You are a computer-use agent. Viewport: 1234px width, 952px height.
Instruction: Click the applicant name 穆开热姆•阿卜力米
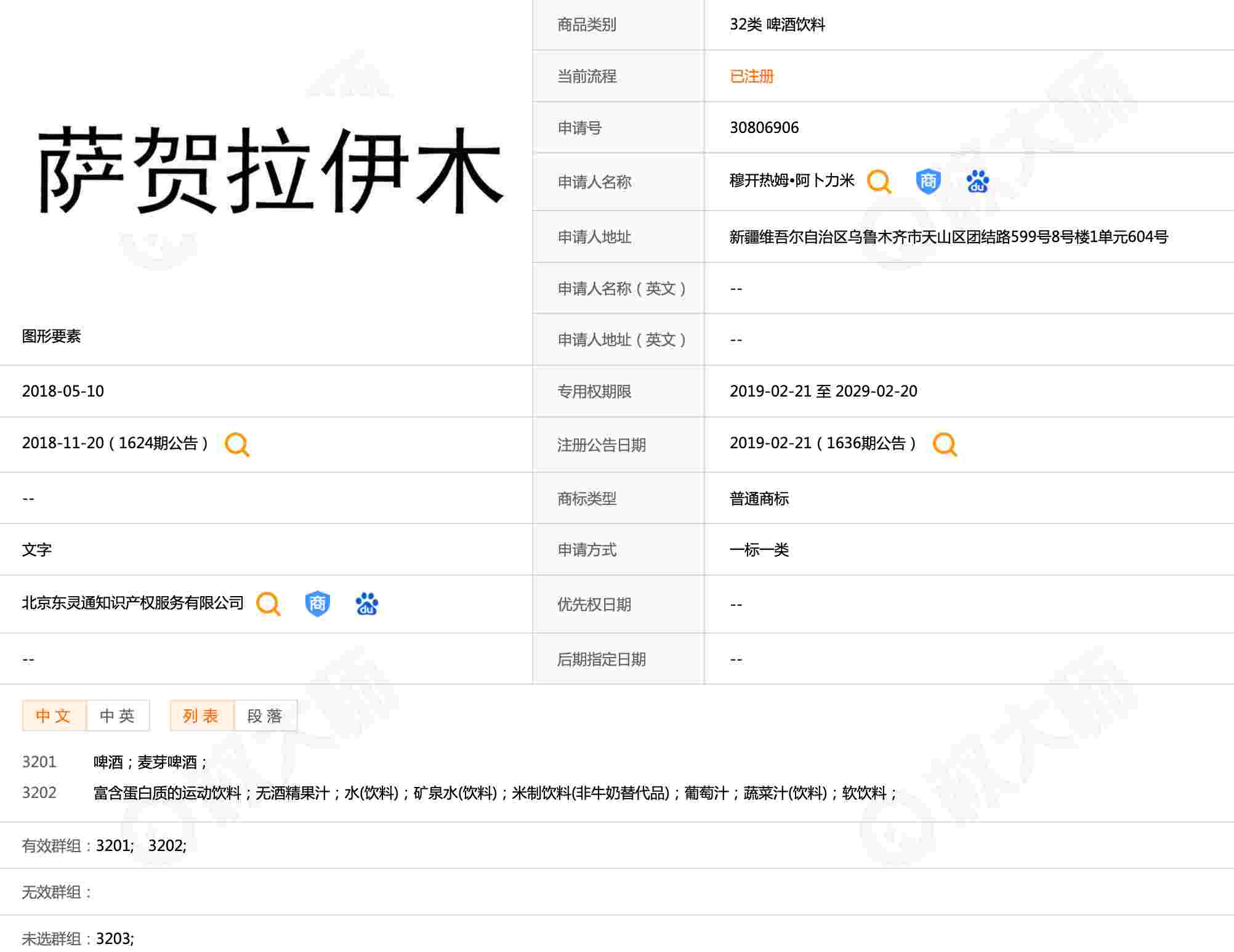(792, 181)
